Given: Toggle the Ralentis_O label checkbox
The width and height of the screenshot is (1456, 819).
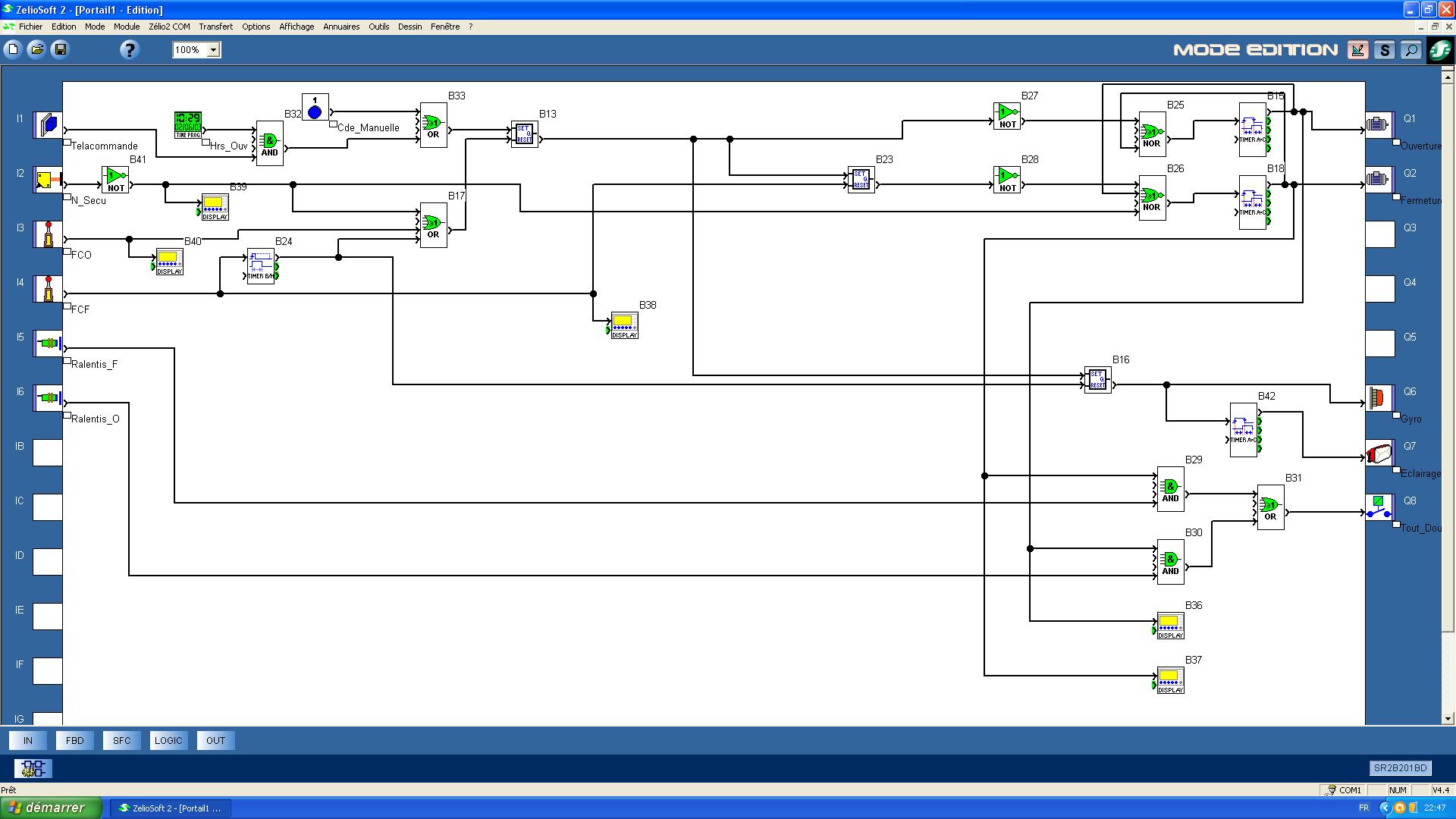Looking at the screenshot, I should coord(67,415).
